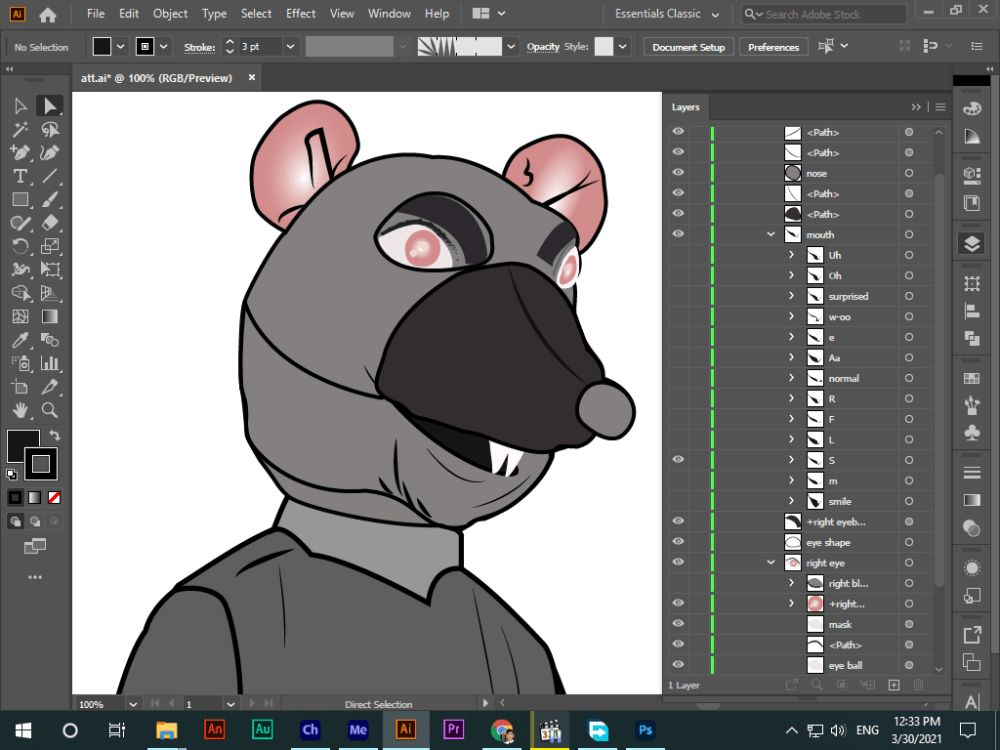1000x750 pixels.
Task: Pick the Line Segment tool
Action: click(50, 176)
